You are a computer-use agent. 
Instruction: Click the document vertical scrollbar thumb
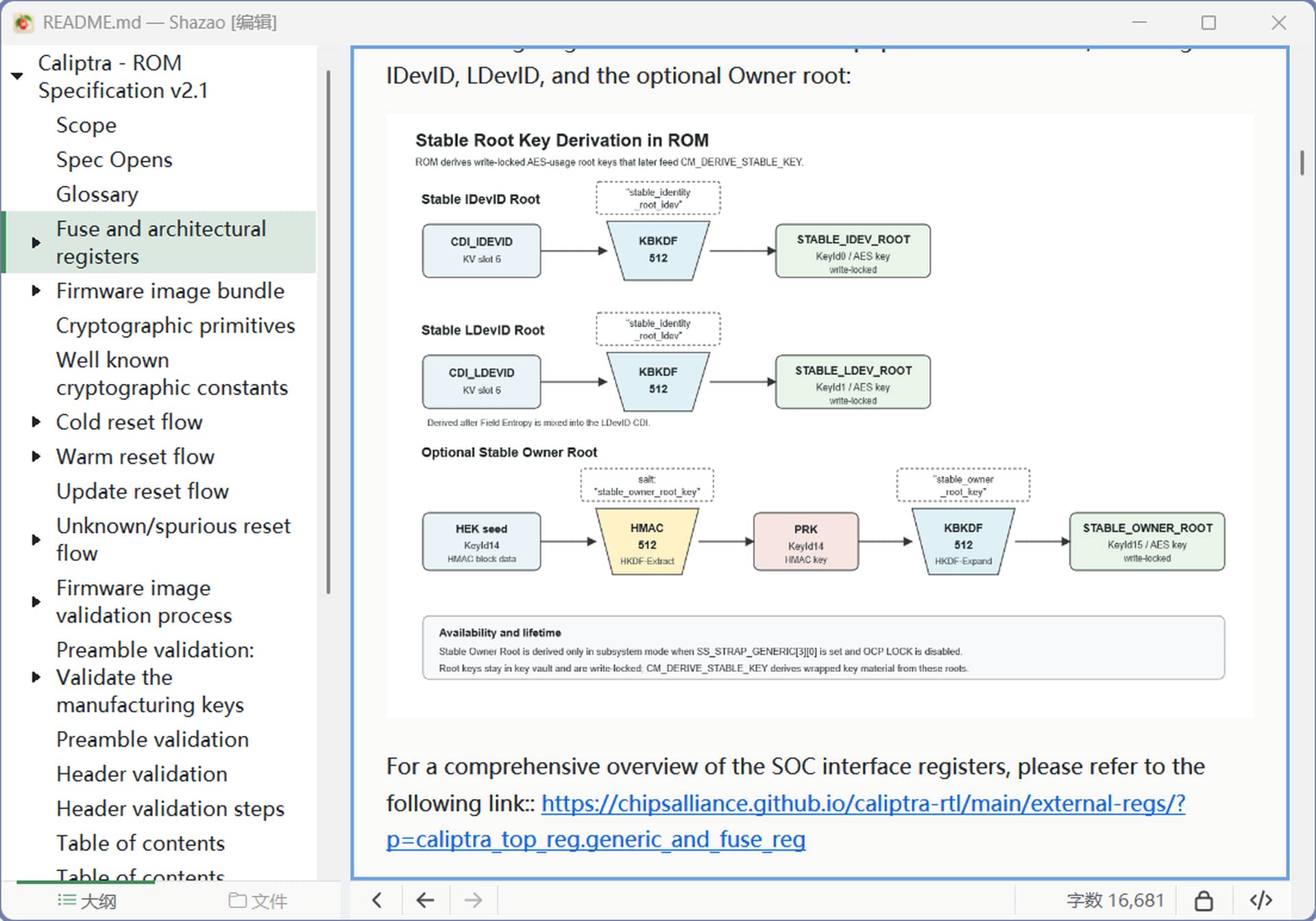(x=1302, y=163)
